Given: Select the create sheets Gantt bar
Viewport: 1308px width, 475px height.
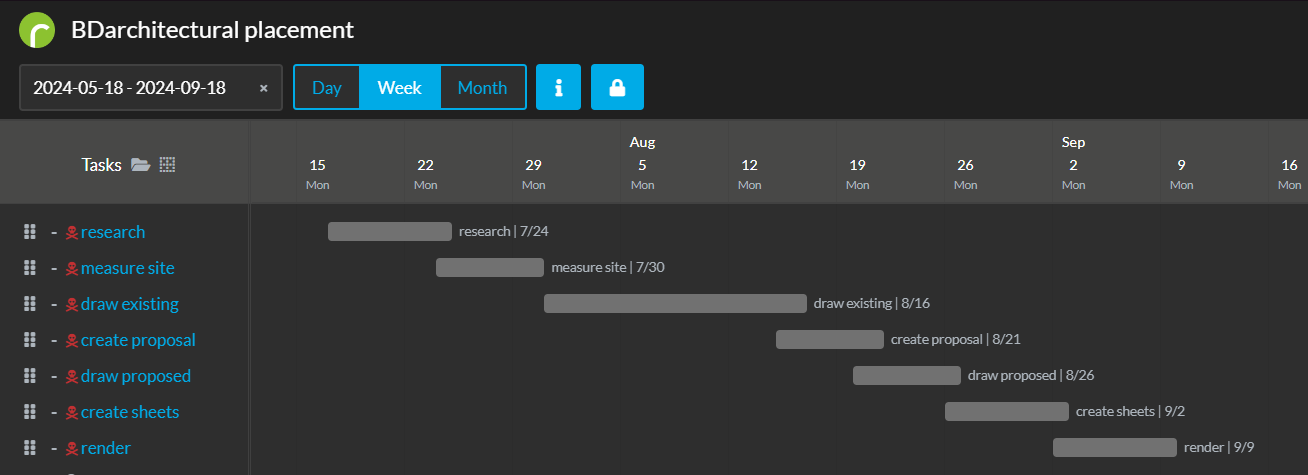Looking at the screenshot, I should [x=1007, y=412].
